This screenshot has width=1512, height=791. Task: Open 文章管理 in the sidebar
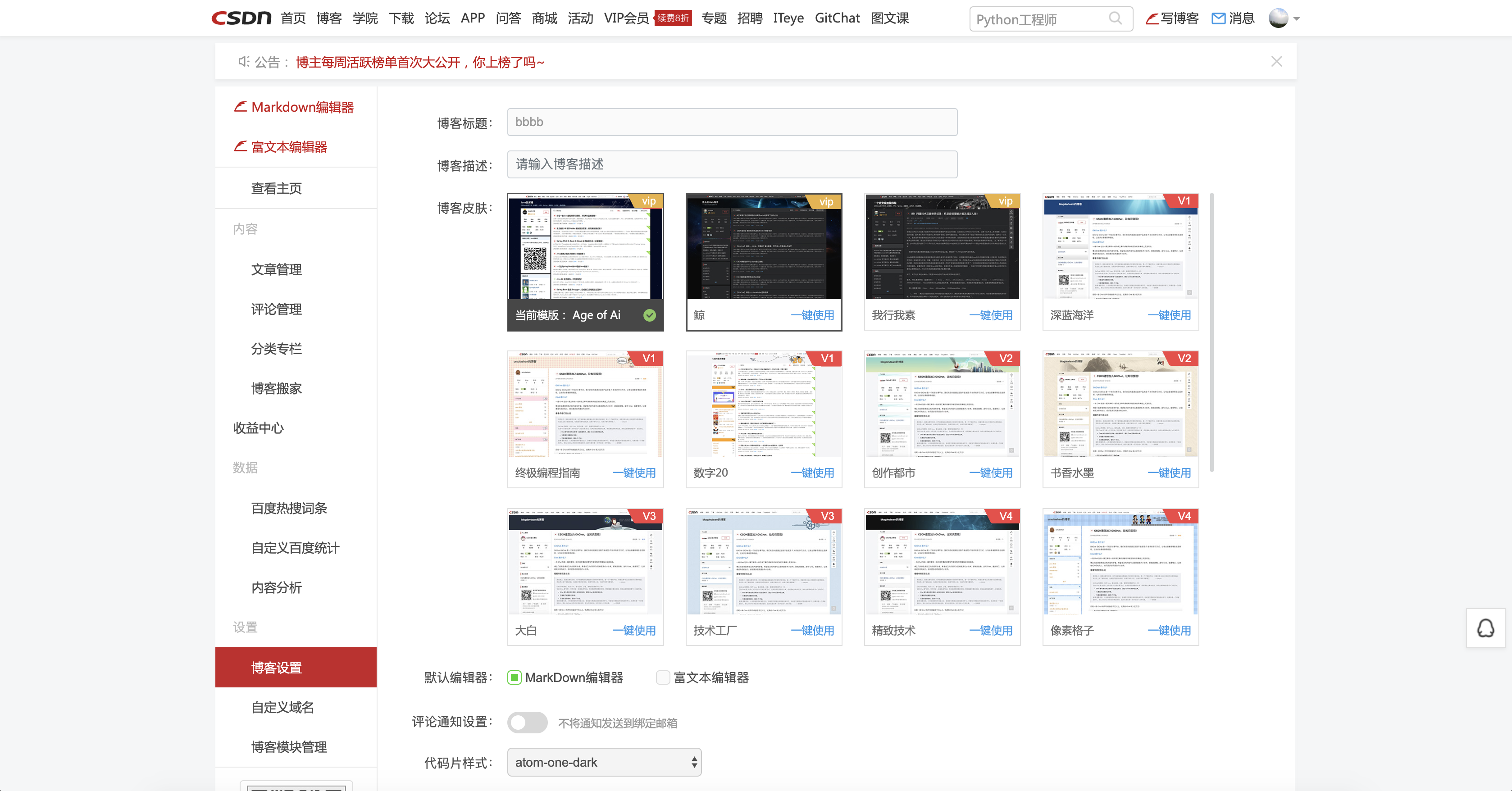[x=276, y=269]
